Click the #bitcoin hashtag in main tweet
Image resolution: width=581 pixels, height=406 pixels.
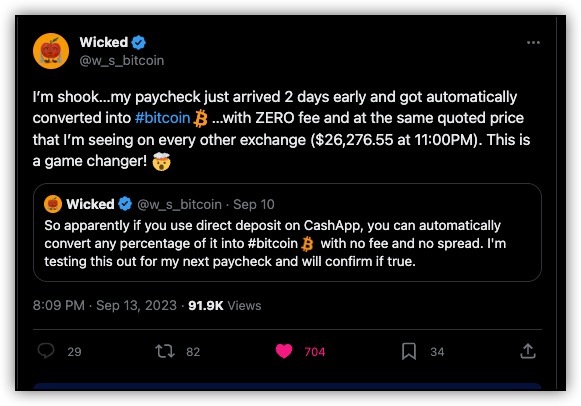point(162,118)
